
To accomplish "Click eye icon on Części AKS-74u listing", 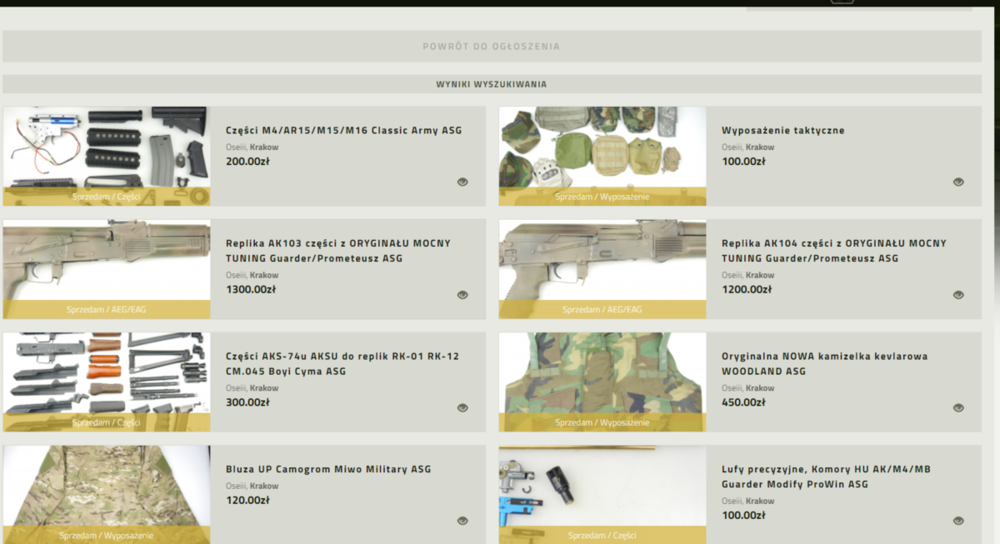I will [x=462, y=408].
